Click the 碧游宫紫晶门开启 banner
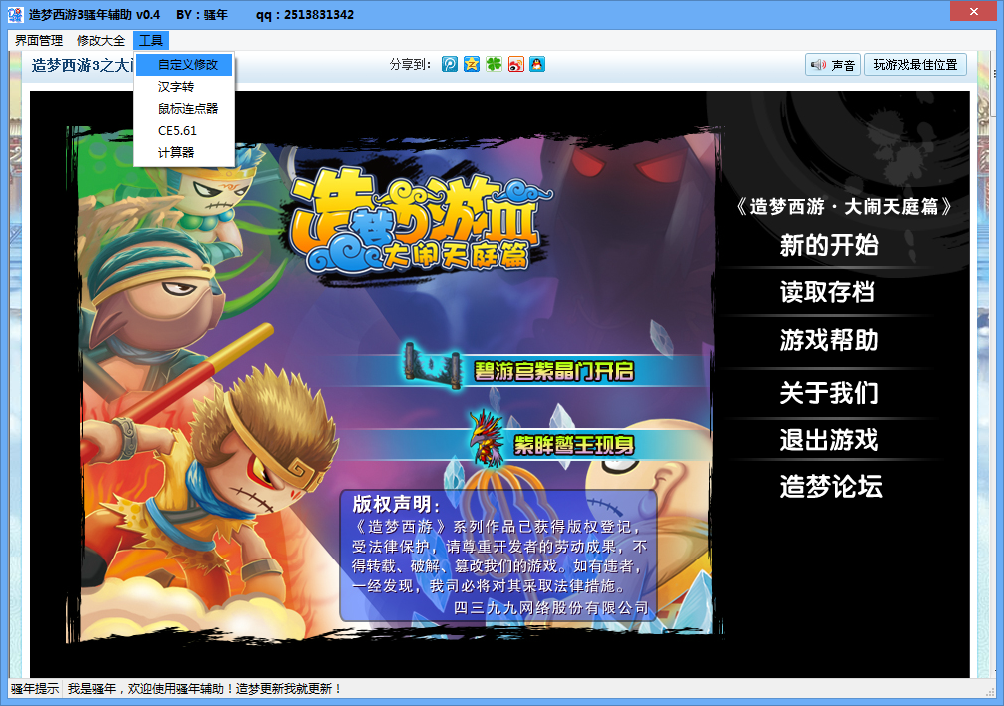Image resolution: width=1004 pixels, height=706 pixels. (520, 370)
